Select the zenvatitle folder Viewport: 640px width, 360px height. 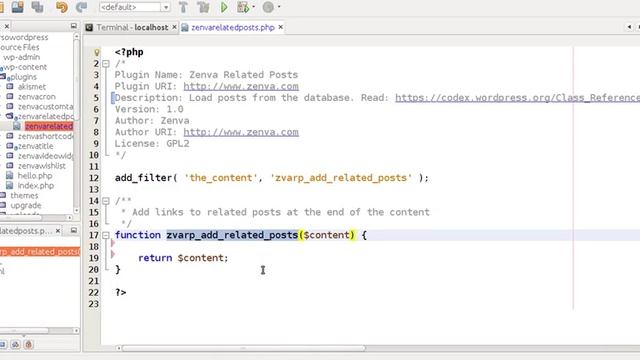click(x=35, y=146)
